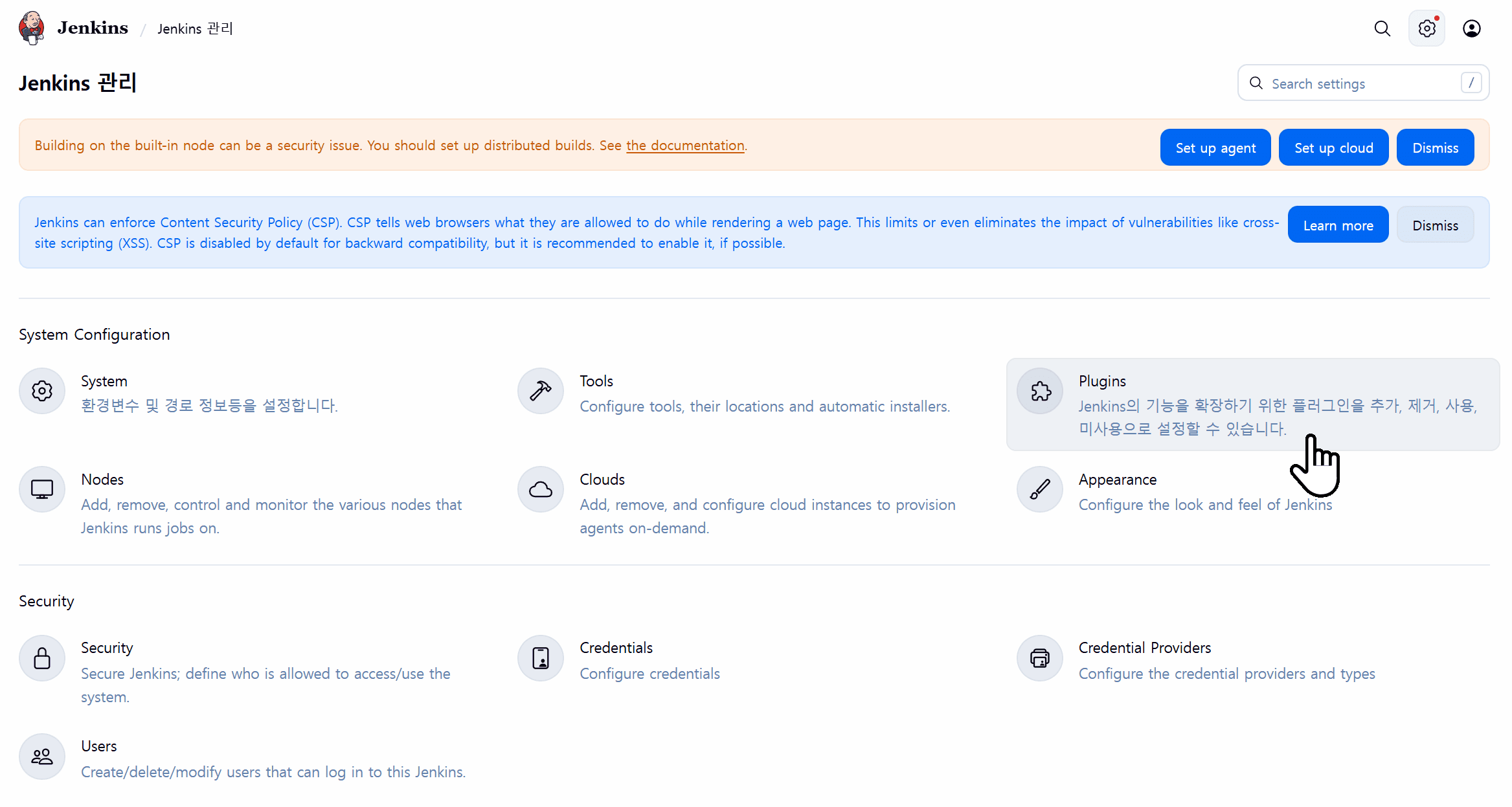
Task: Open the Credential Providers title
Action: point(1145,648)
